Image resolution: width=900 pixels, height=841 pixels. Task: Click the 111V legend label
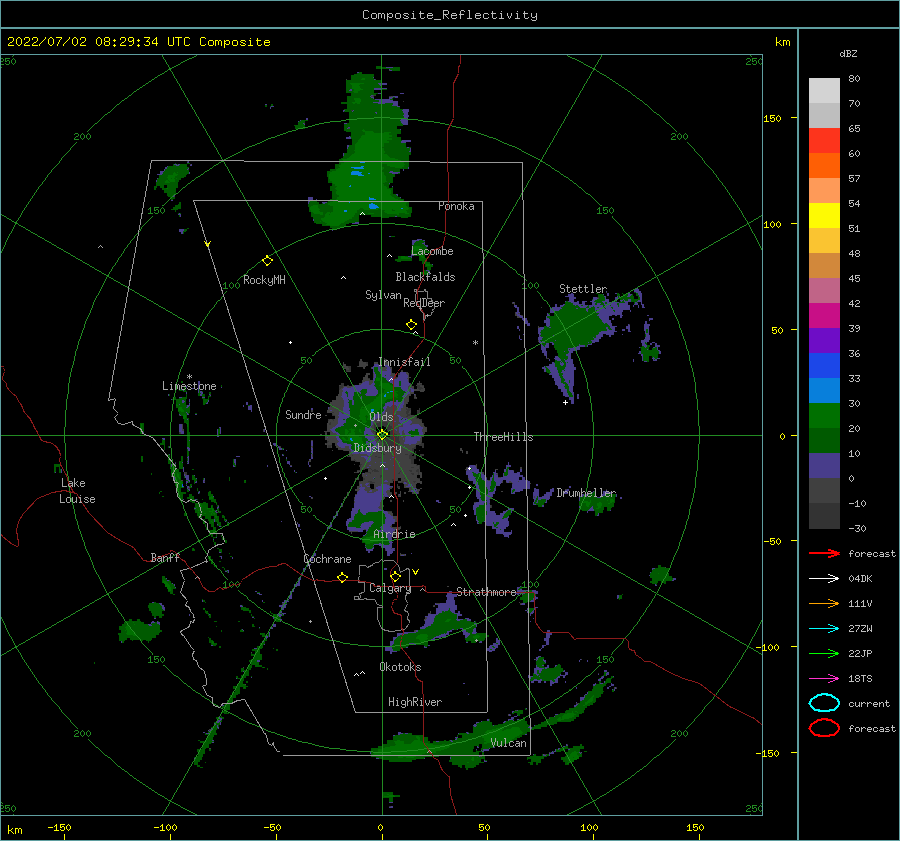click(x=860, y=603)
